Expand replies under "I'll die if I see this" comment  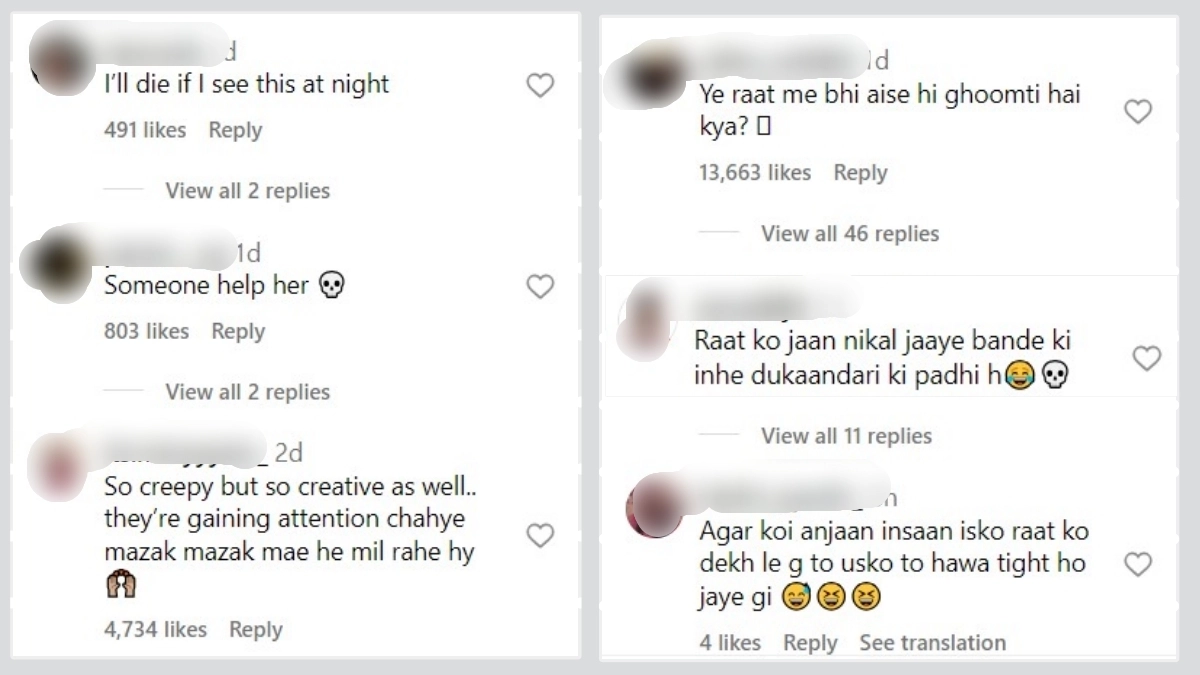coord(247,190)
